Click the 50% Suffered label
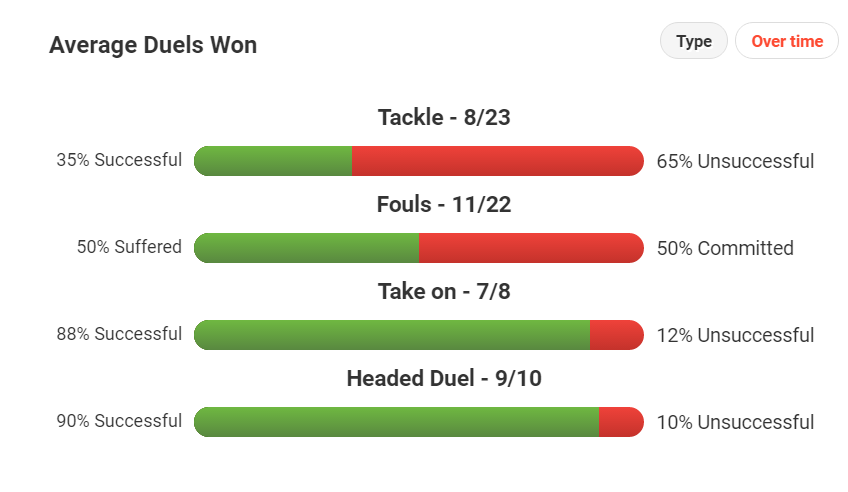The image size is (848, 492). 129,247
